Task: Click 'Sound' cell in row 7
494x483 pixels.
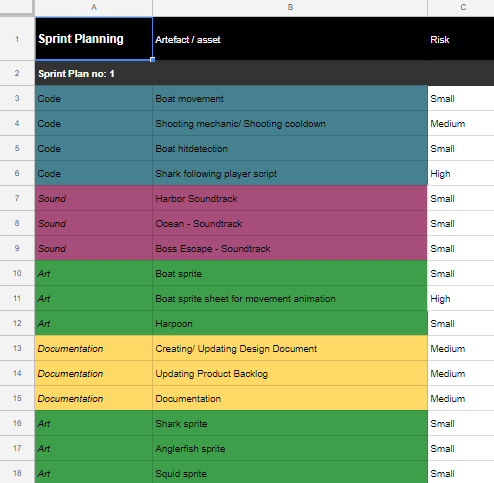Action: point(94,198)
